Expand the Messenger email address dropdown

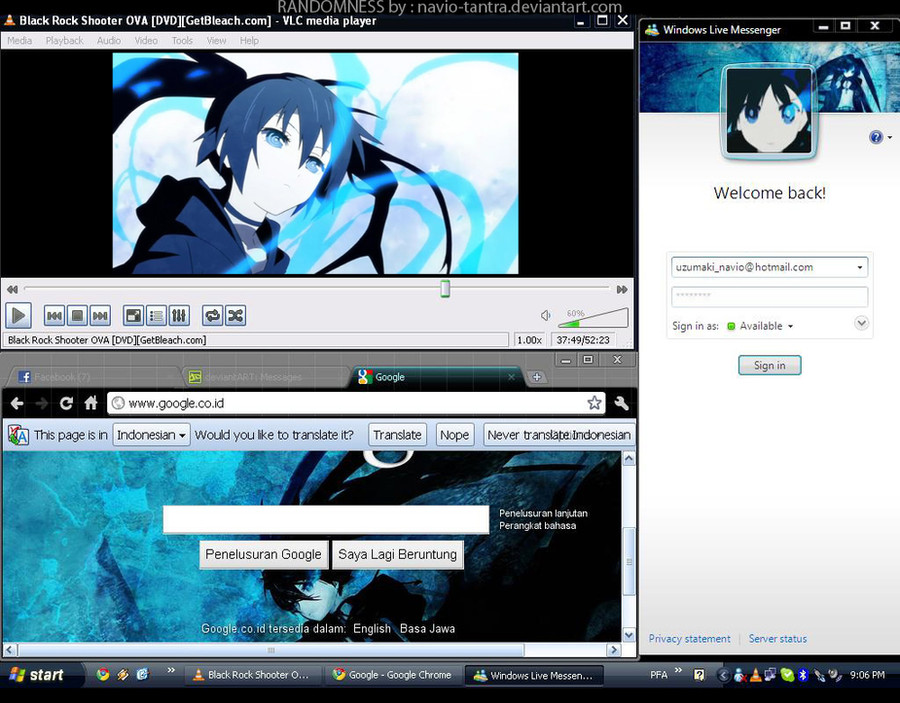coord(859,267)
